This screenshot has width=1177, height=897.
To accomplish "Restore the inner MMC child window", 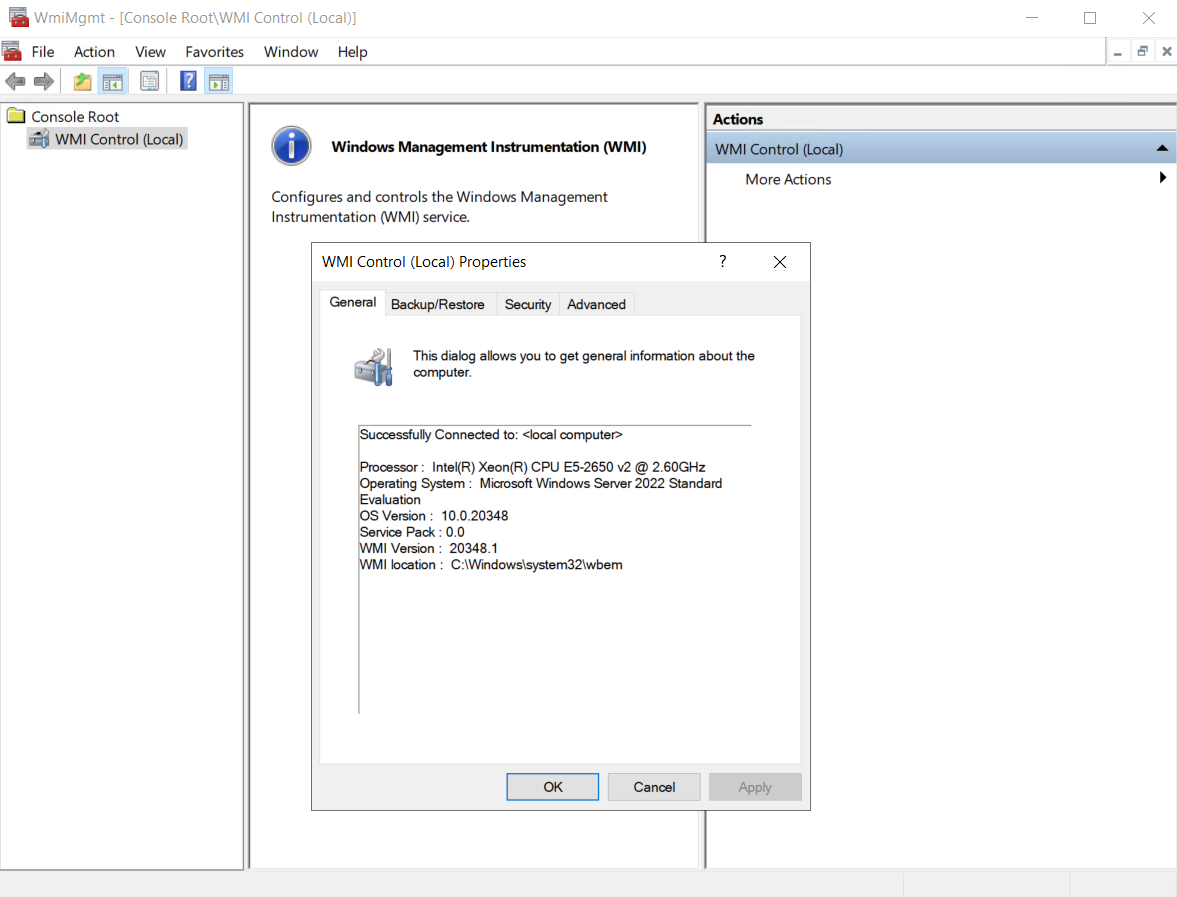I will [x=1142, y=52].
